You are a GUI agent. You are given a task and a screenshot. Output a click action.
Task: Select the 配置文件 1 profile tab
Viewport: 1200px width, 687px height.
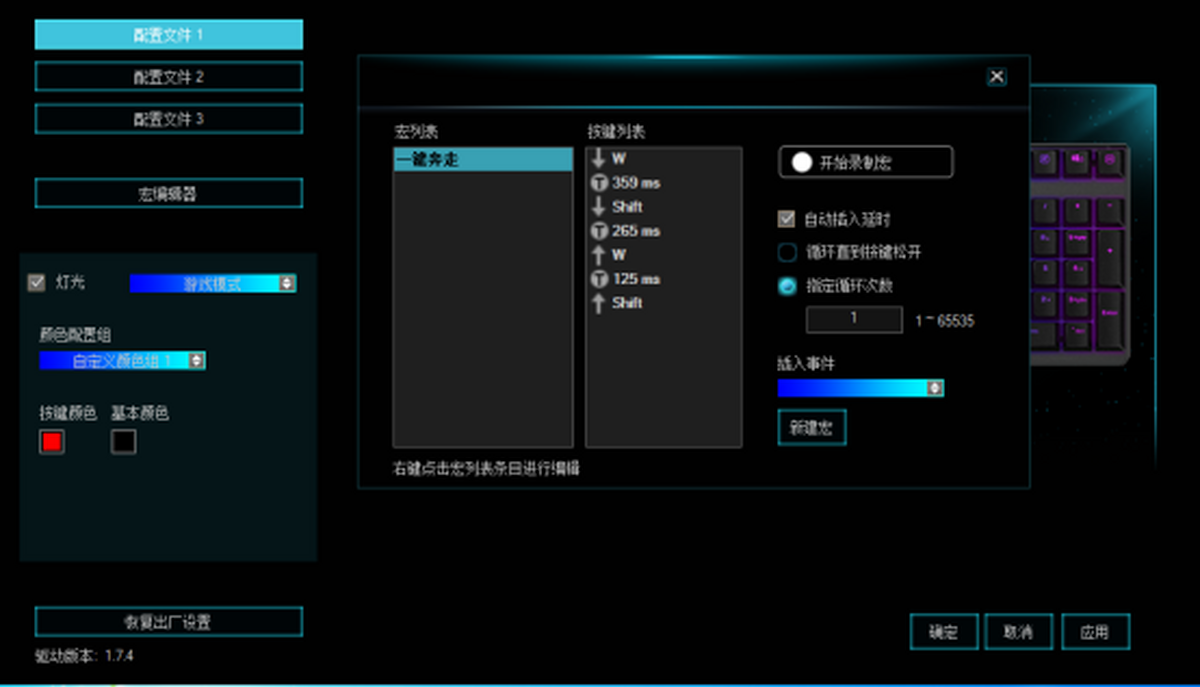click(x=168, y=34)
